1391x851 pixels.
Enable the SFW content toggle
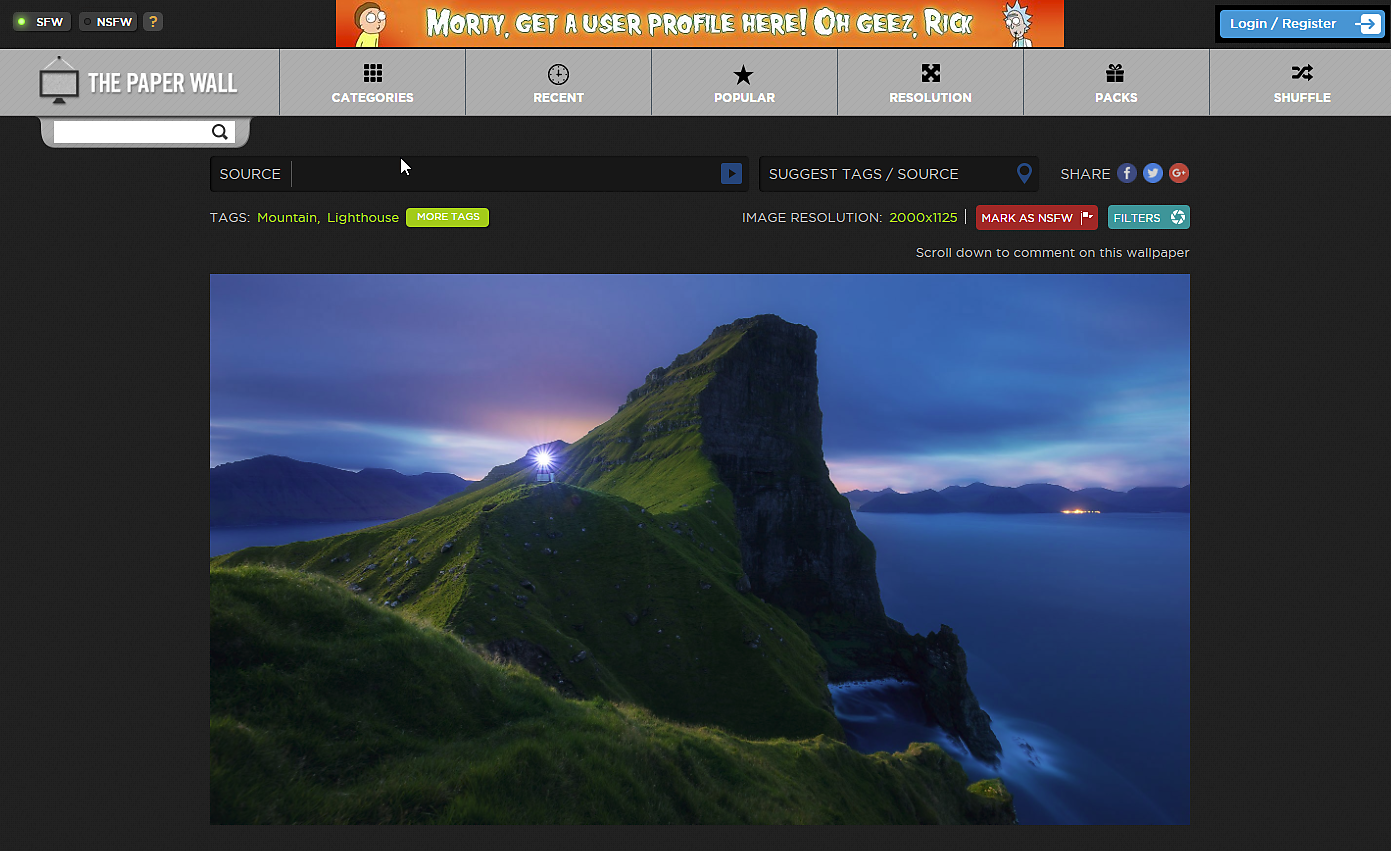coord(41,22)
